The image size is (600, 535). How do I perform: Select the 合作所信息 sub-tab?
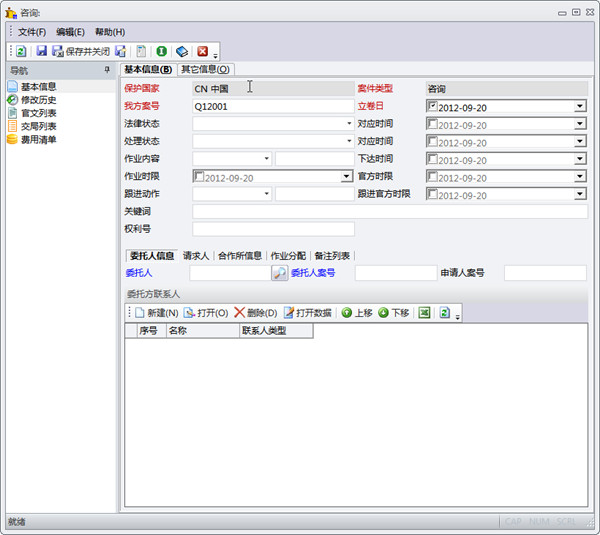point(240,256)
